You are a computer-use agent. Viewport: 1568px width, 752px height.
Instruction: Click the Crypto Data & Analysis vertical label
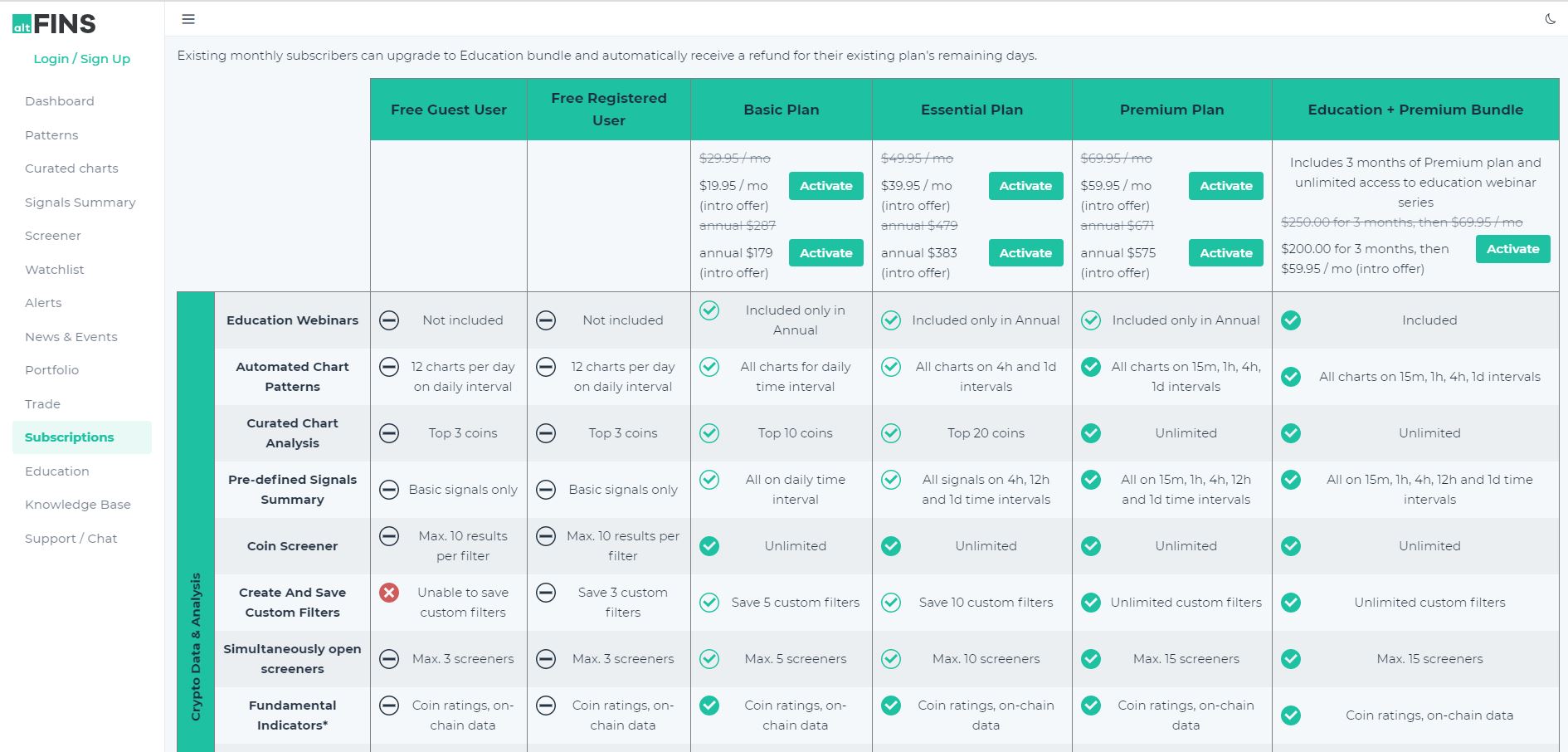coord(196,647)
